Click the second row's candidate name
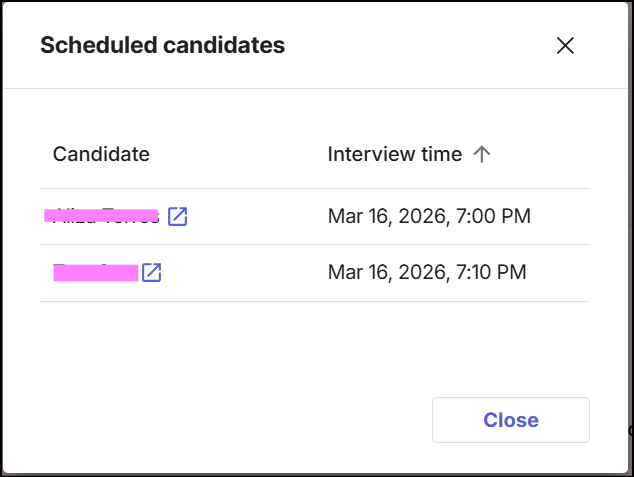Viewport: 634px width, 477px height. click(95, 272)
